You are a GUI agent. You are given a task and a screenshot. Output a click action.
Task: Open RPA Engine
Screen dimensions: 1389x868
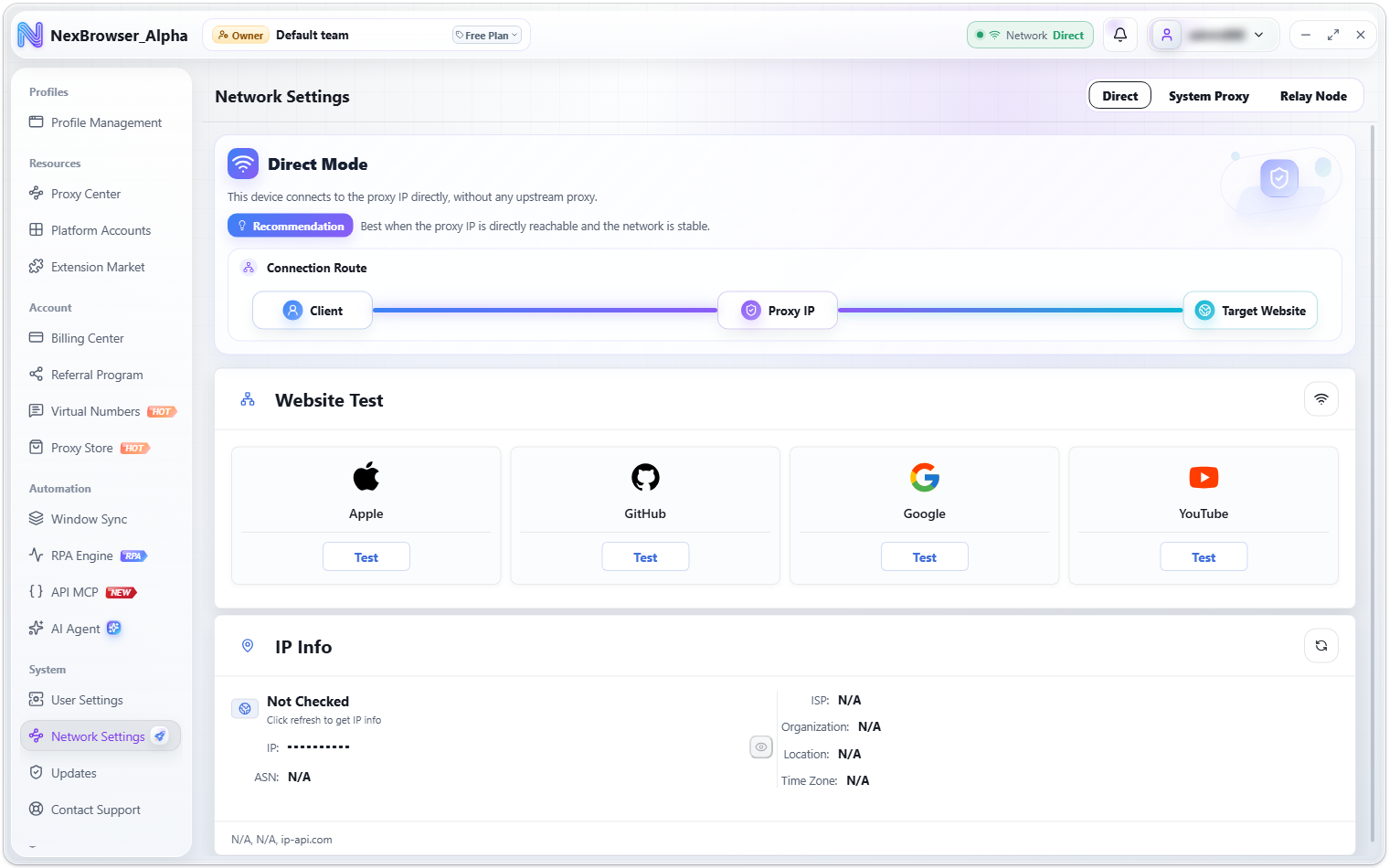pyautogui.click(x=101, y=556)
